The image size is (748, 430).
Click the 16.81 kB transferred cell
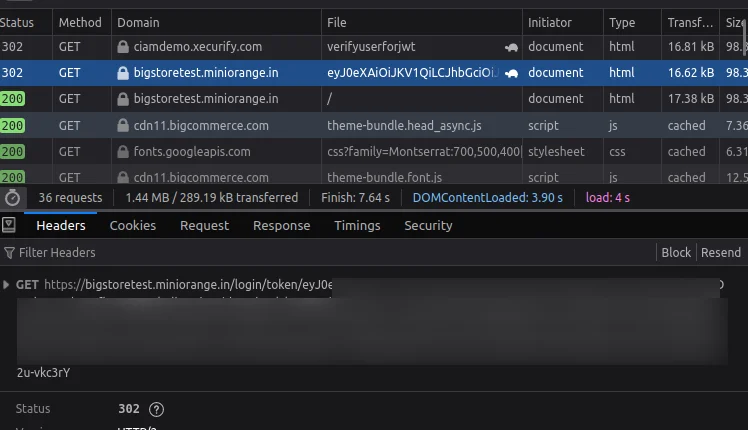[x=691, y=47]
